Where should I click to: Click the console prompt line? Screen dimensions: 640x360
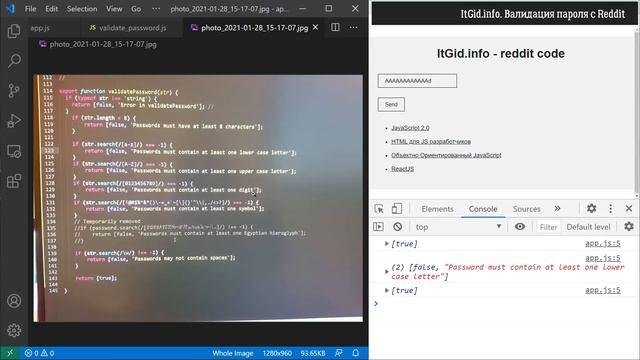504,303
